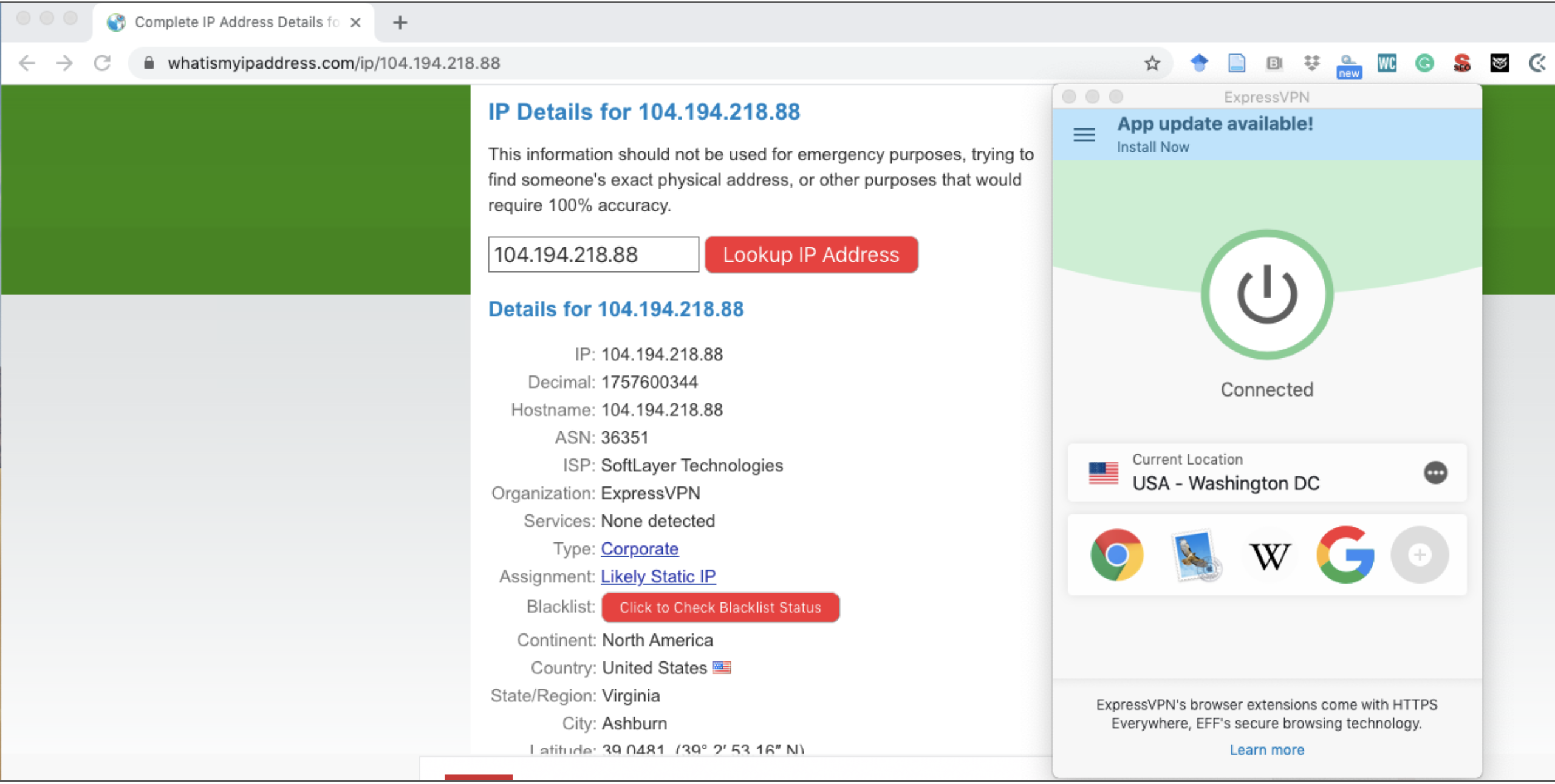Image resolution: width=1555 pixels, height=784 pixels.
Task: Open the crescent arrow extension icon
Action: click(1537, 63)
